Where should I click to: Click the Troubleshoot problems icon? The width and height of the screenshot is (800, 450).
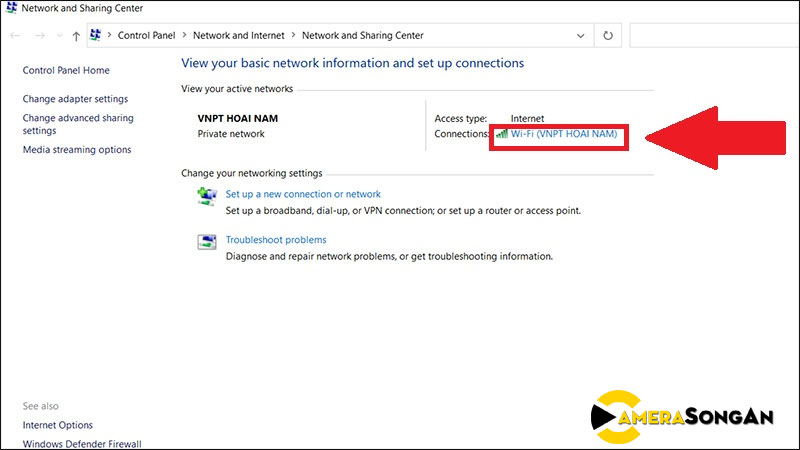pos(206,242)
